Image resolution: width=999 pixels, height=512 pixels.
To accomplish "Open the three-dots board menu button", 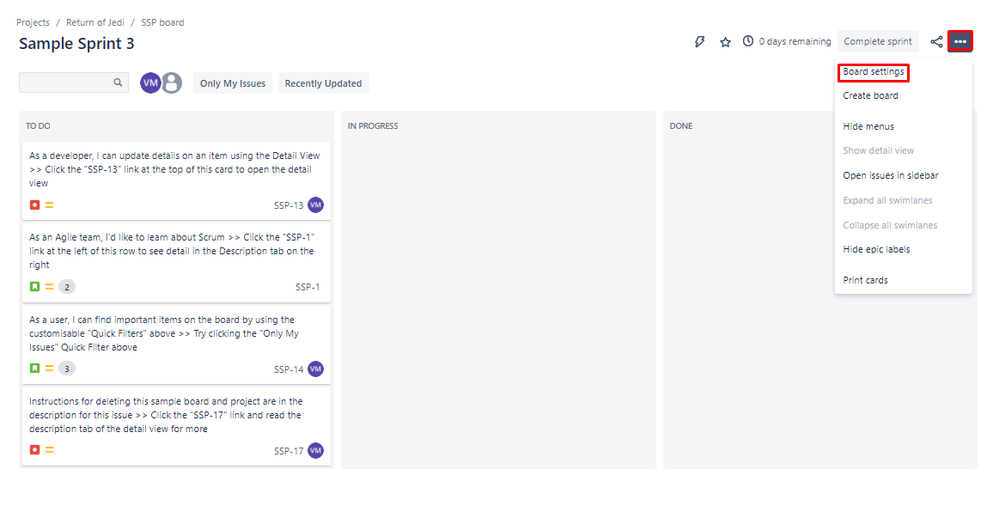I will [x=959, y=41].
